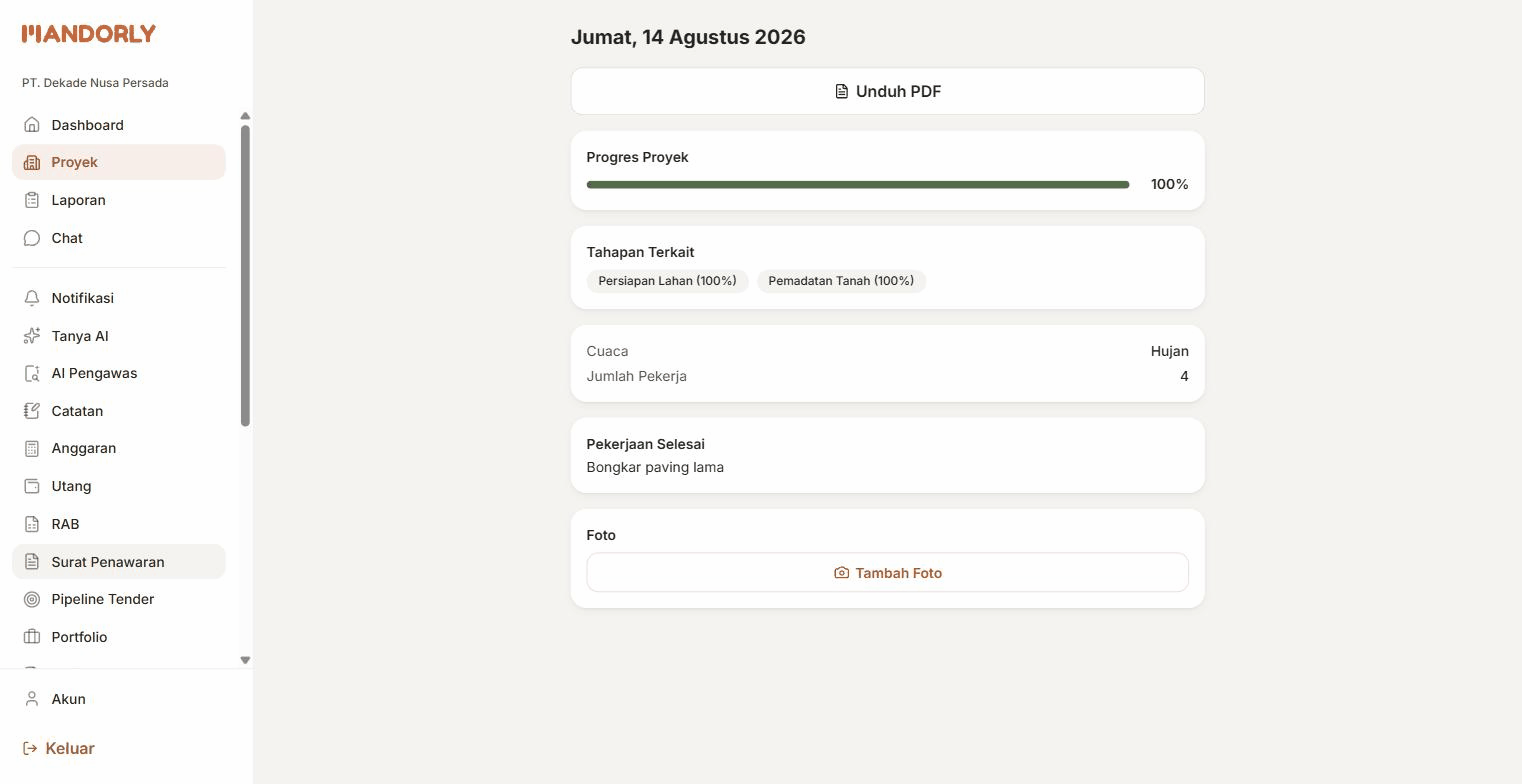This screenshot has height=784, width=1522.
Task: Open the Catatan label in sidebar
Action: coord(77,411)
